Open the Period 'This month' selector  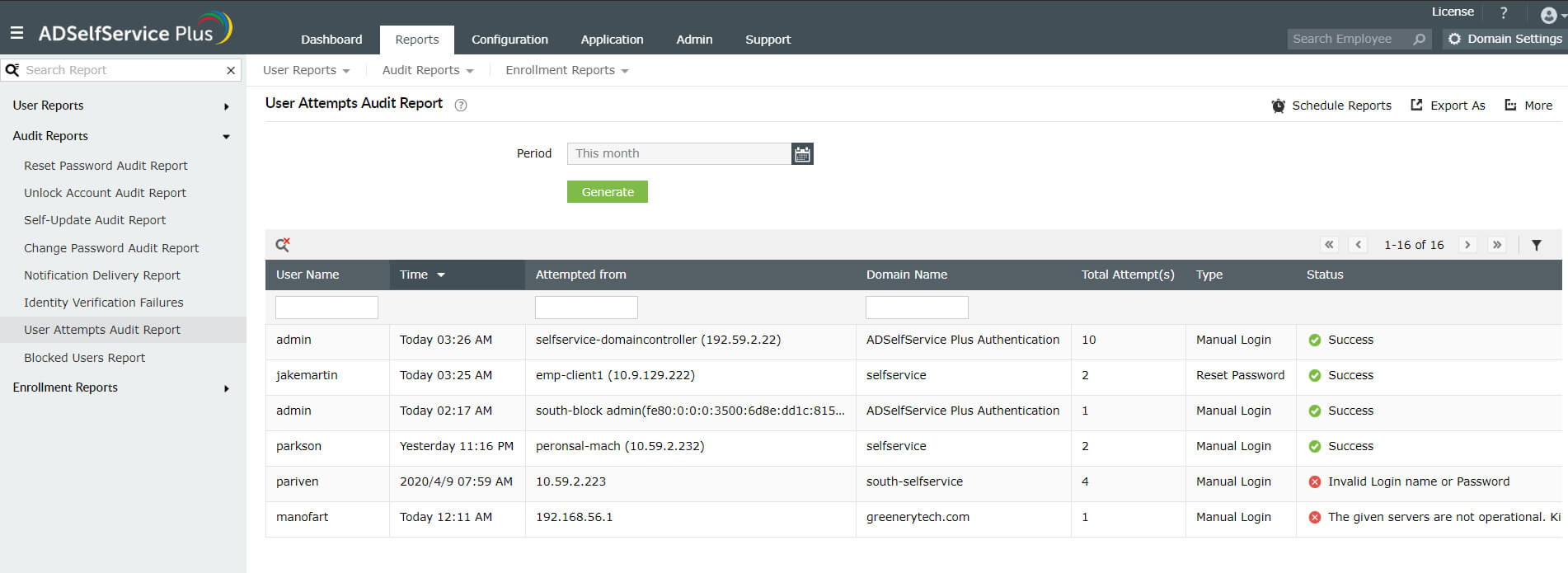pyautogui.click(x=679, y=153)
